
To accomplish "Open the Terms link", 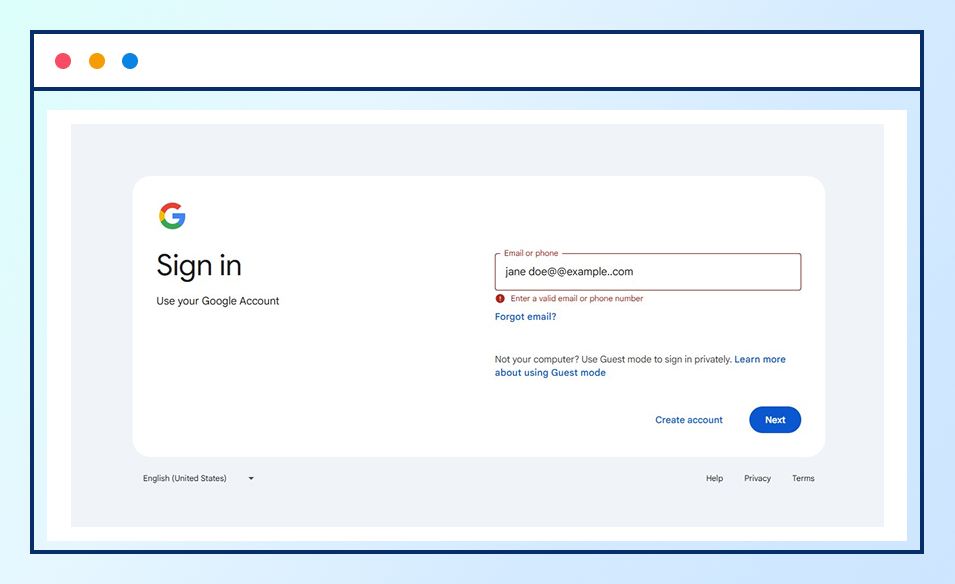I will pos(803,478).
